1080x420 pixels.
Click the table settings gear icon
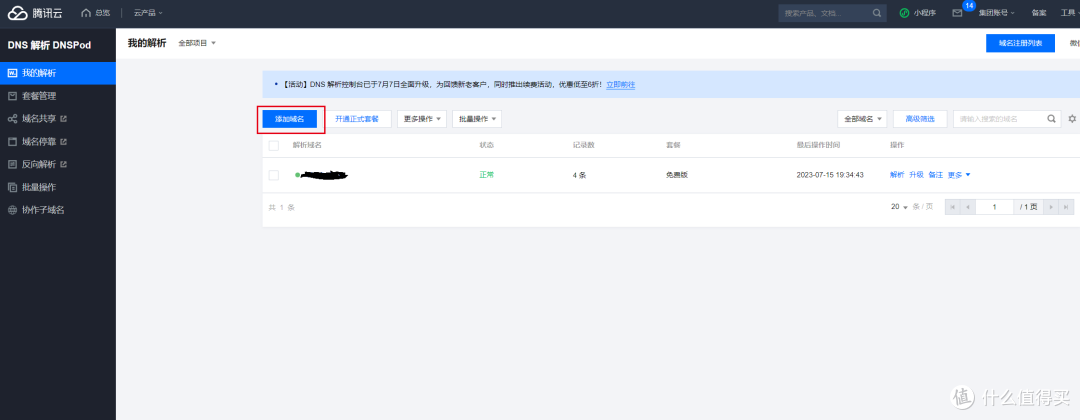pyautogui.click(x=1072, y=118)
